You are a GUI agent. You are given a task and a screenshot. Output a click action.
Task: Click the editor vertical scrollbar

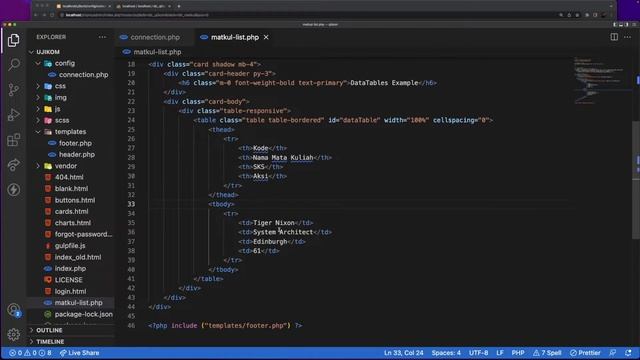pos(636,180)
